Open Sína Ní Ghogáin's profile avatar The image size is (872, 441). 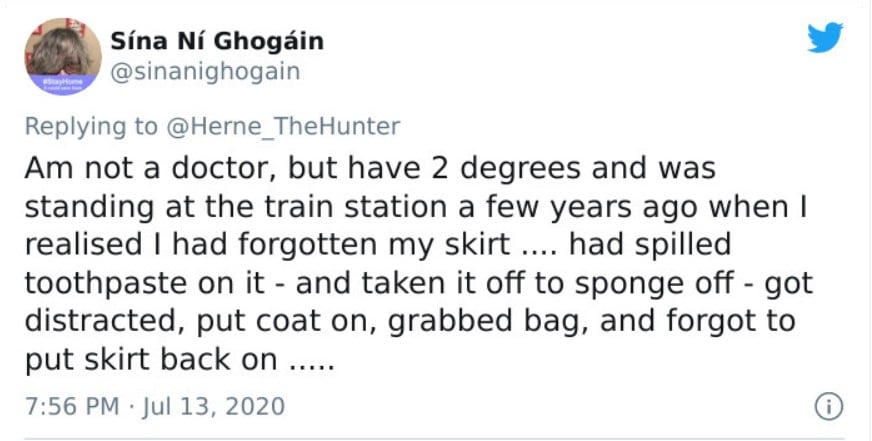pos(63,56)
